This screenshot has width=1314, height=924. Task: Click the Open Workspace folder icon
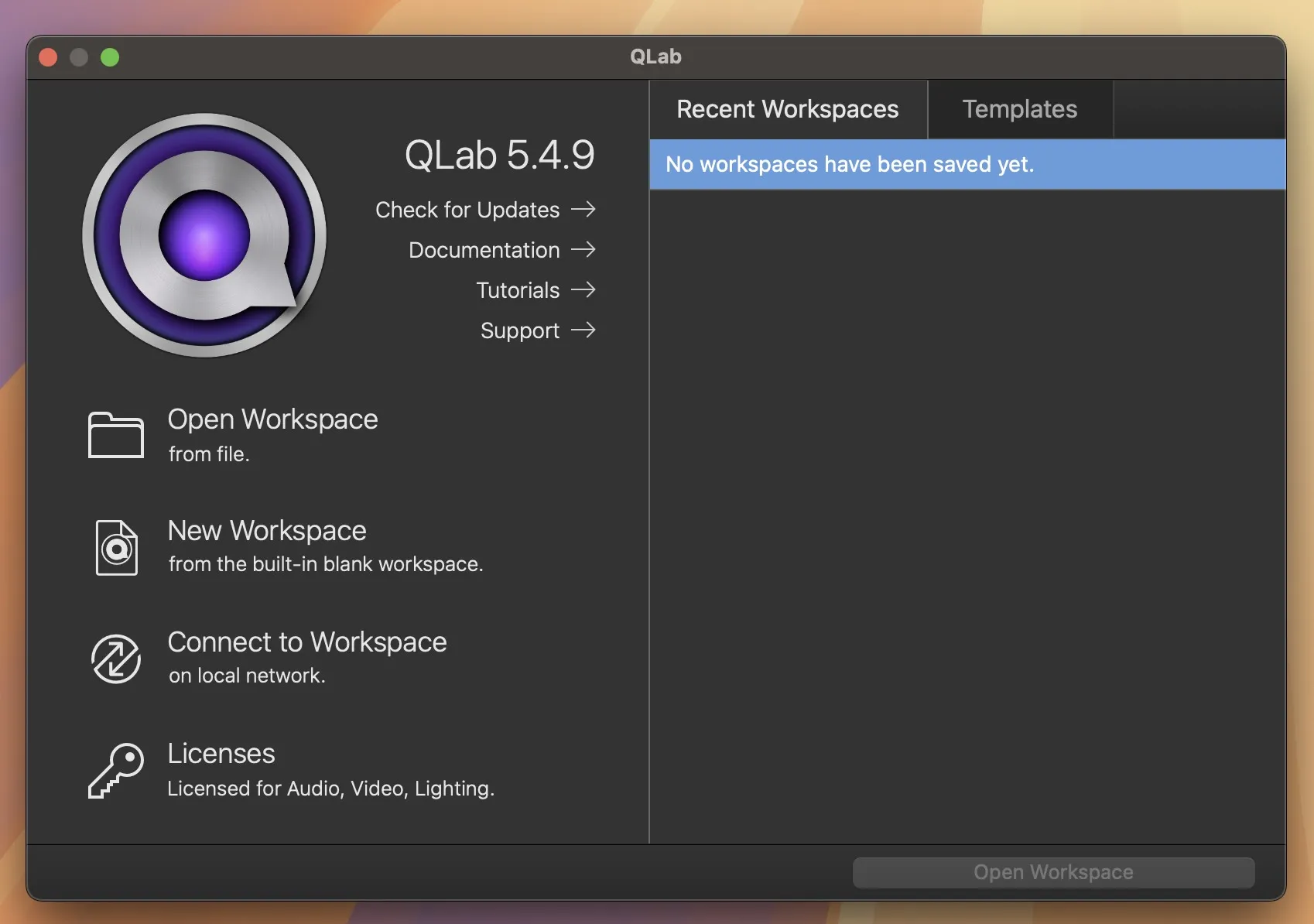click(116, 435)
